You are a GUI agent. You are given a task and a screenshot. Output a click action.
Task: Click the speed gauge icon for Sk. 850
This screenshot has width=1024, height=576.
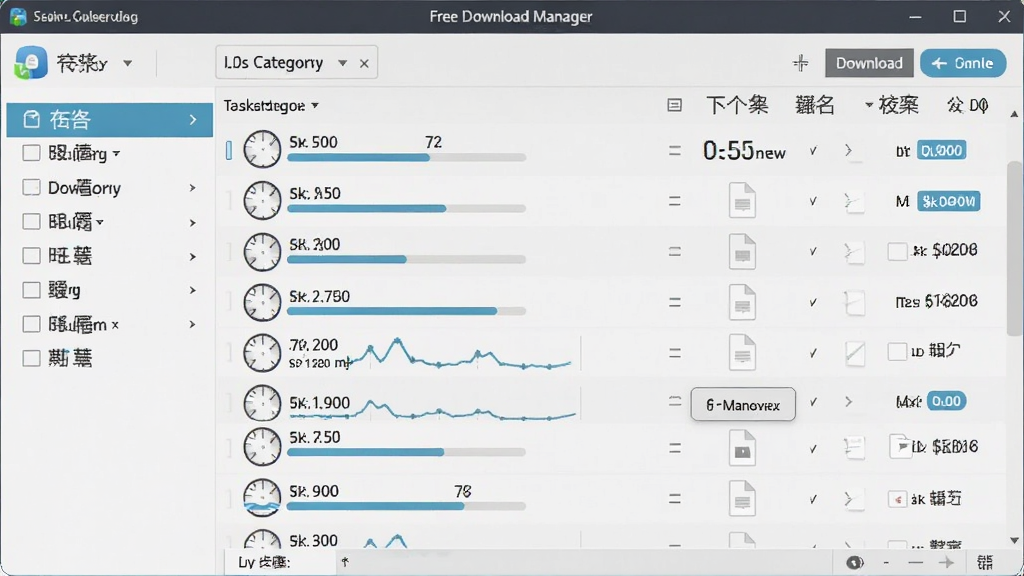[262, 200]
